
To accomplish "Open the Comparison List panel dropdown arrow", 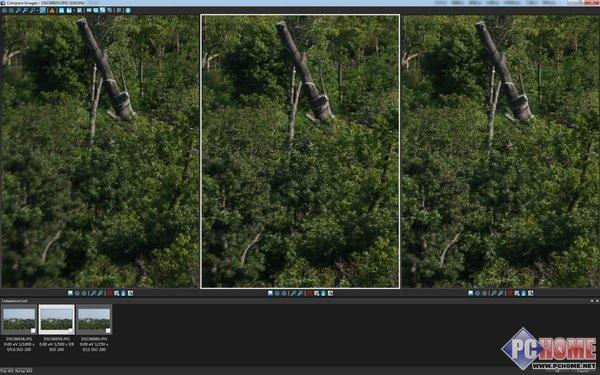I will (x=592, y=301).
